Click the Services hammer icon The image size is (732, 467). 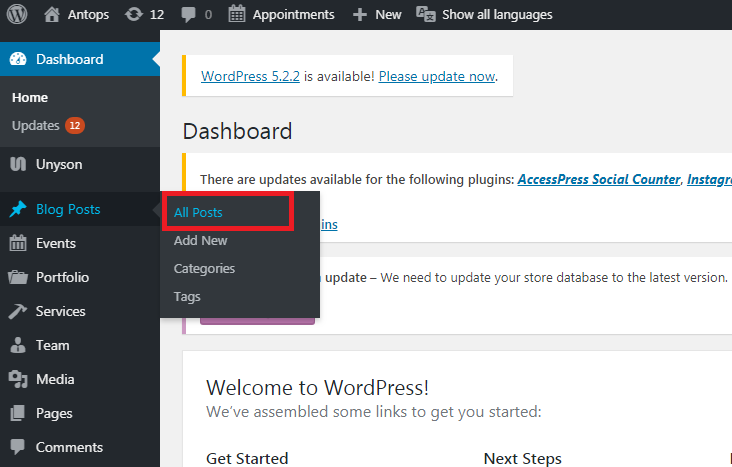(18, 311)
